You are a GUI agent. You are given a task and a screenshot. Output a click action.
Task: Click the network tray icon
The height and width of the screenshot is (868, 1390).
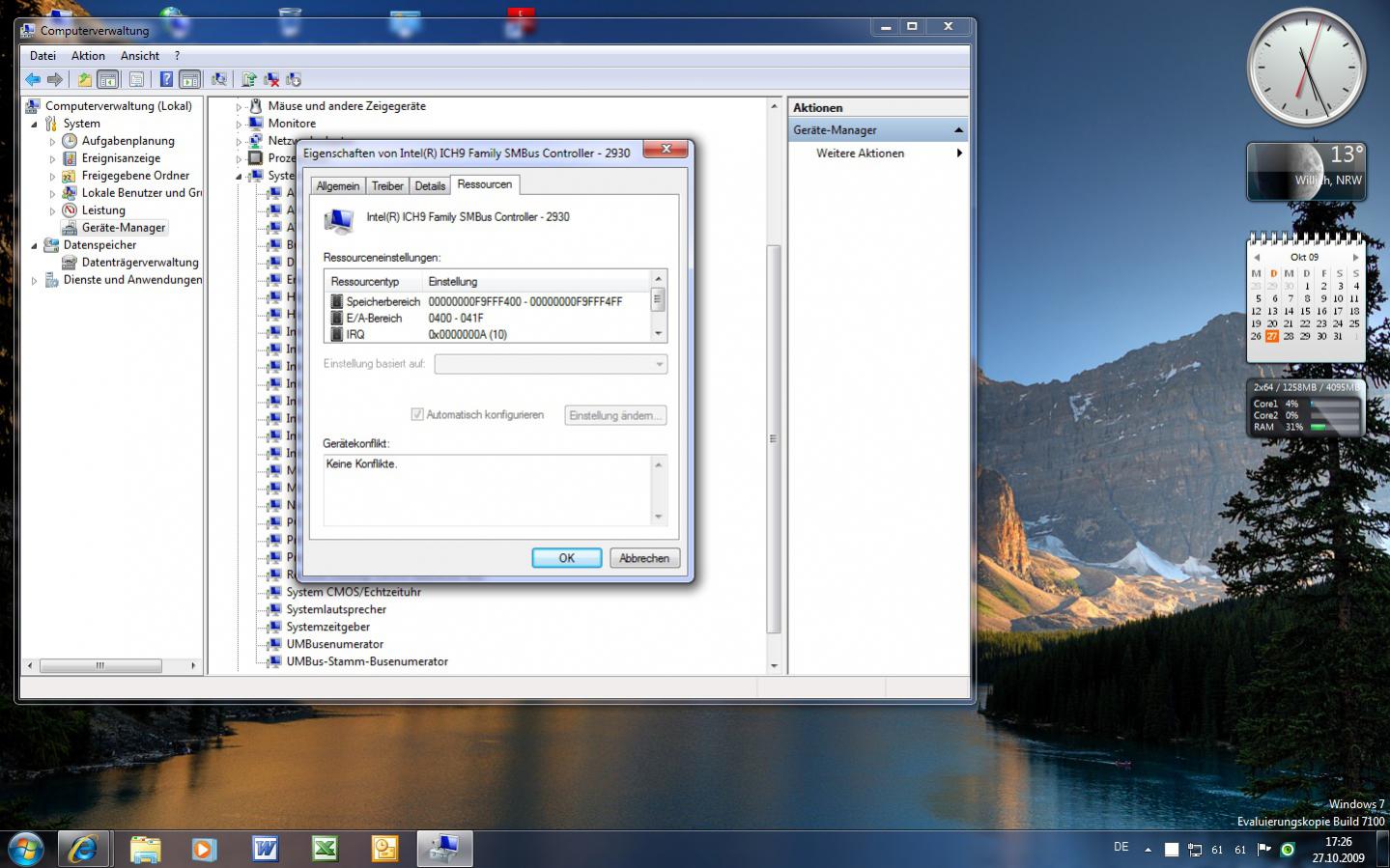[x=1195, y=850]
